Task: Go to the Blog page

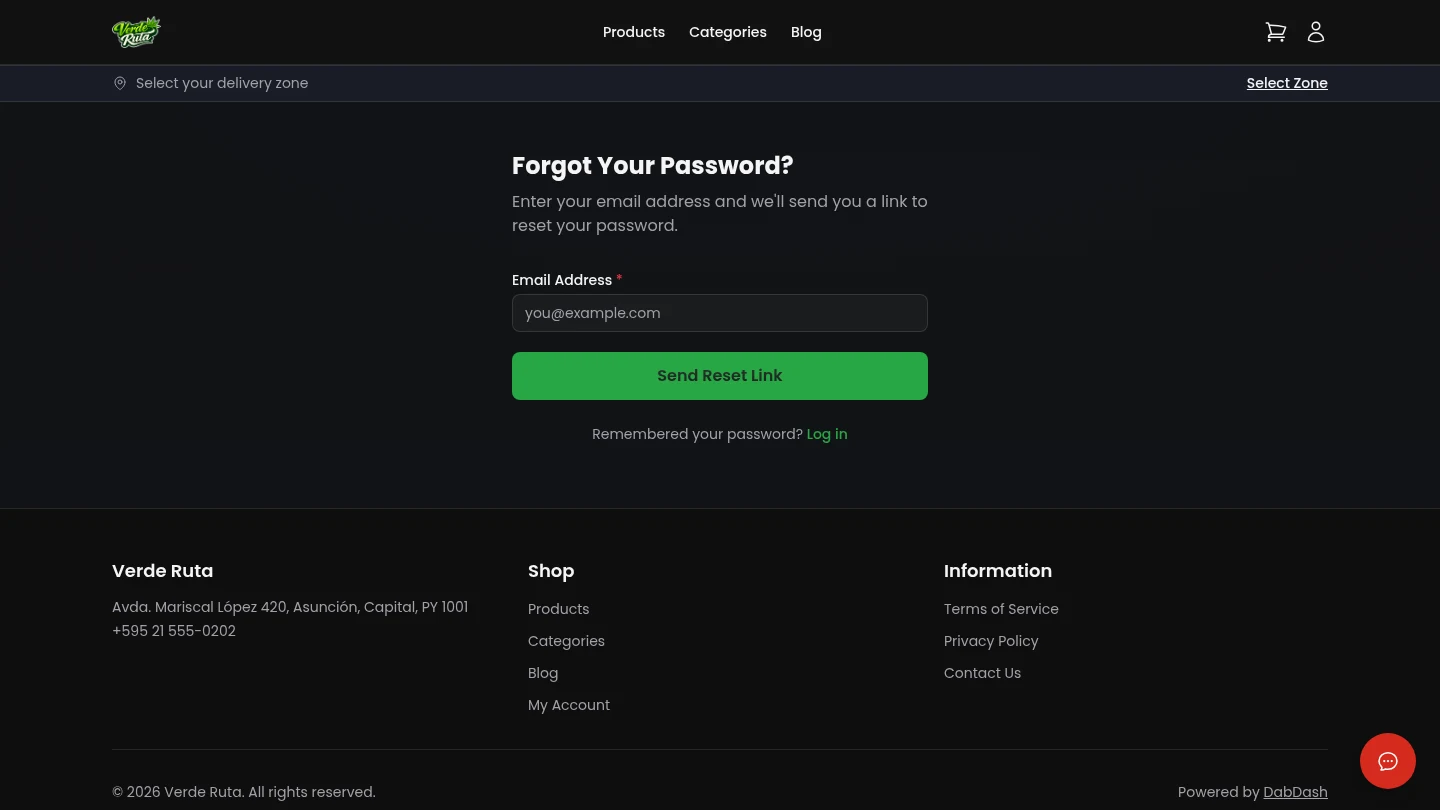Action: click(x=806, y=32)
